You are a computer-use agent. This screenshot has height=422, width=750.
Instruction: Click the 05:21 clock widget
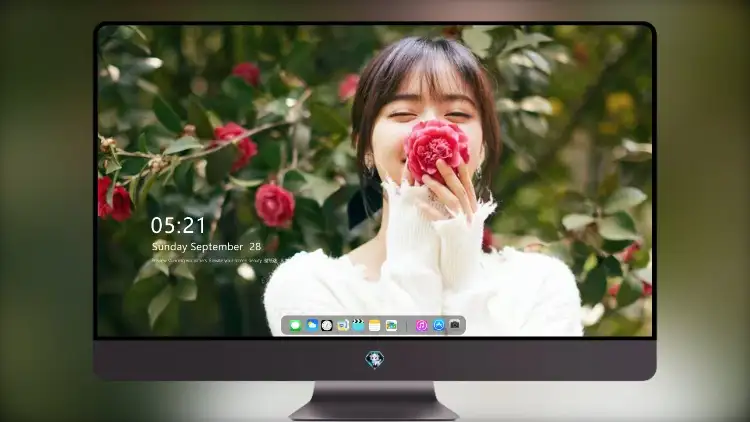(x=178, y=225)
